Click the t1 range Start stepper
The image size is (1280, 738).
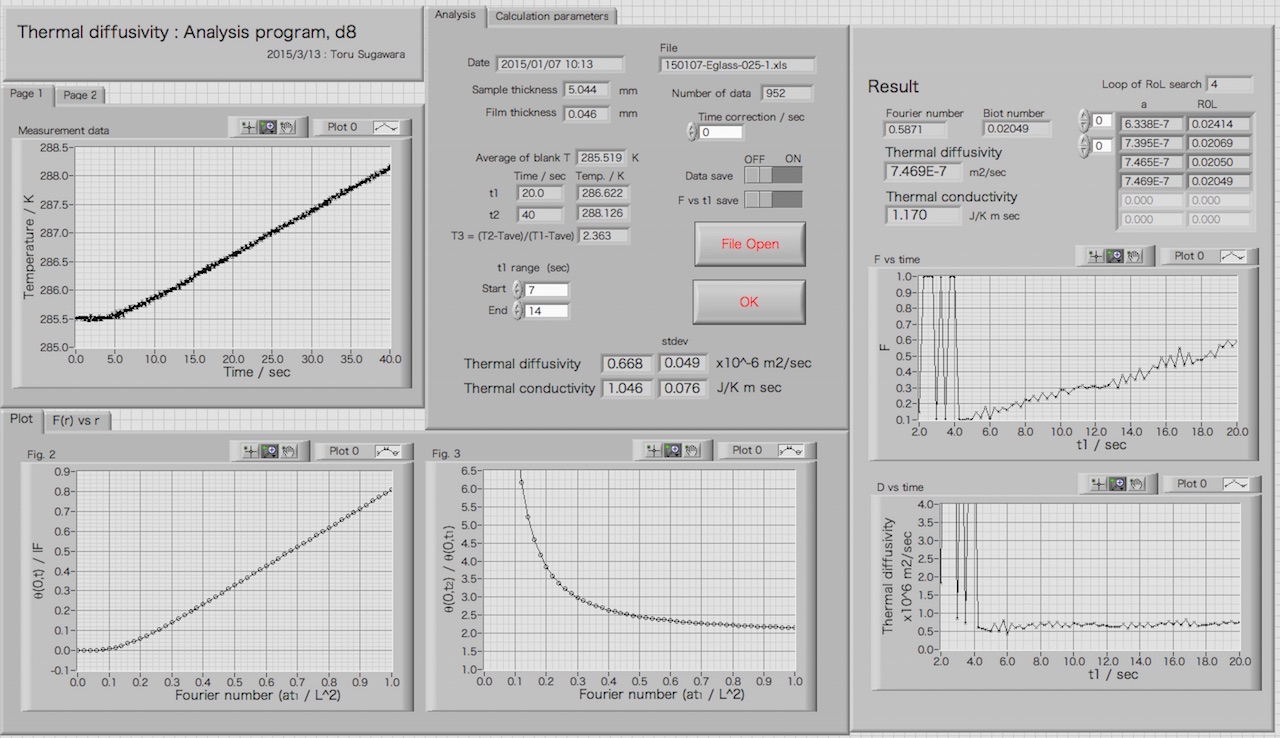coord(517,289)
